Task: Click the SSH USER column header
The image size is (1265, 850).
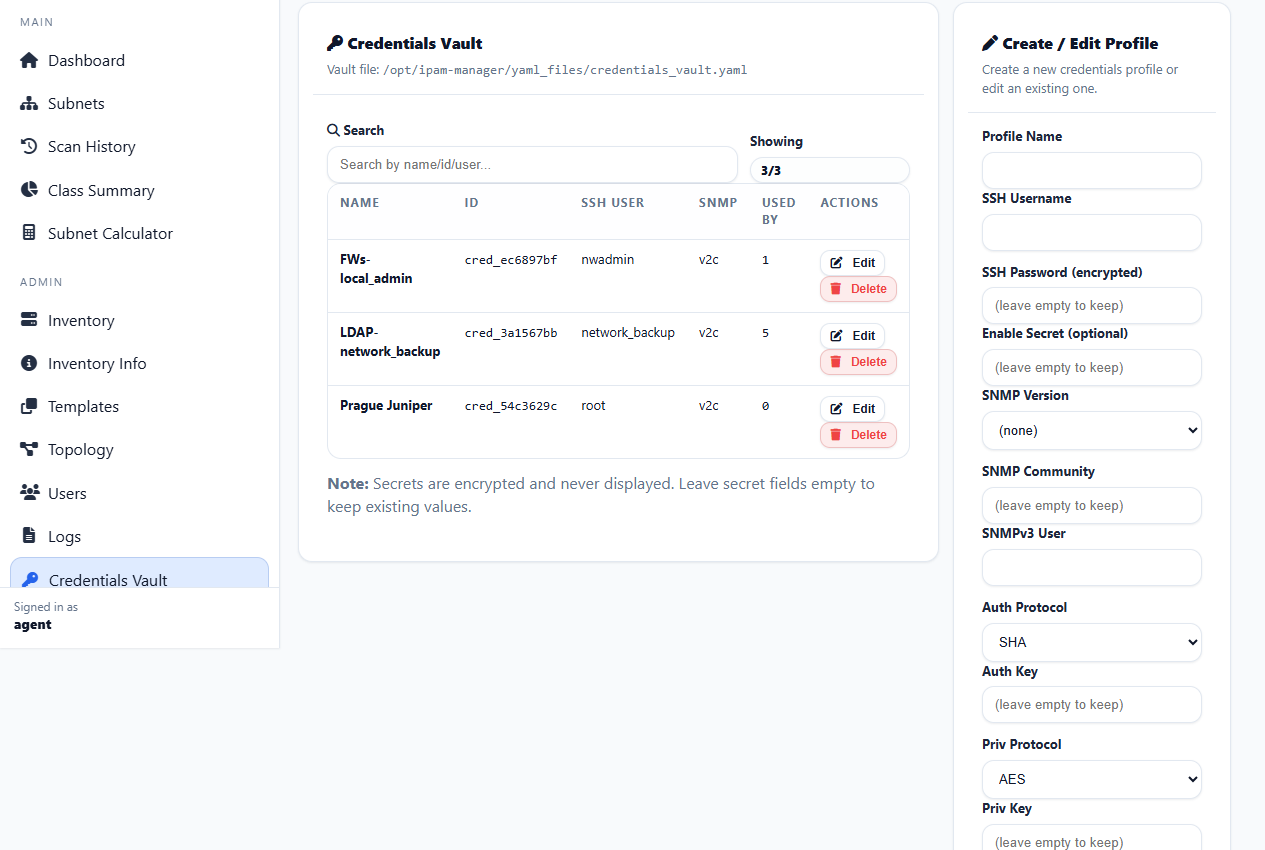Action: (613, 203)
